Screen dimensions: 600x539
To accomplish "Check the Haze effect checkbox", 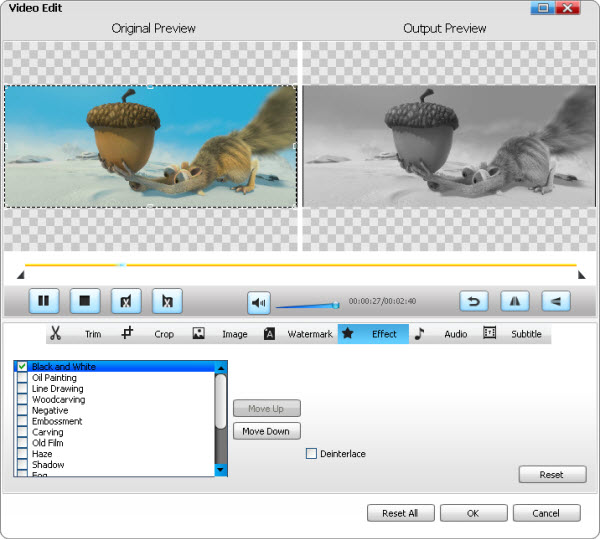I will (x=22, y=454).
